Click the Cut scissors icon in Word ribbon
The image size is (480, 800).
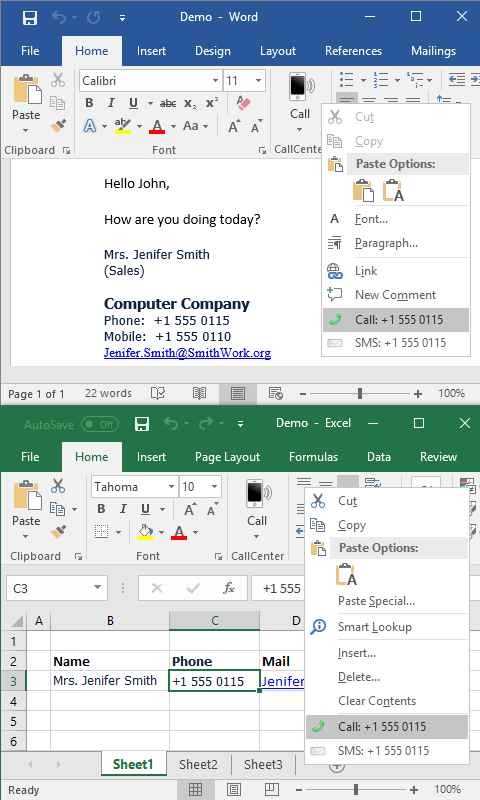pos(58,80)
